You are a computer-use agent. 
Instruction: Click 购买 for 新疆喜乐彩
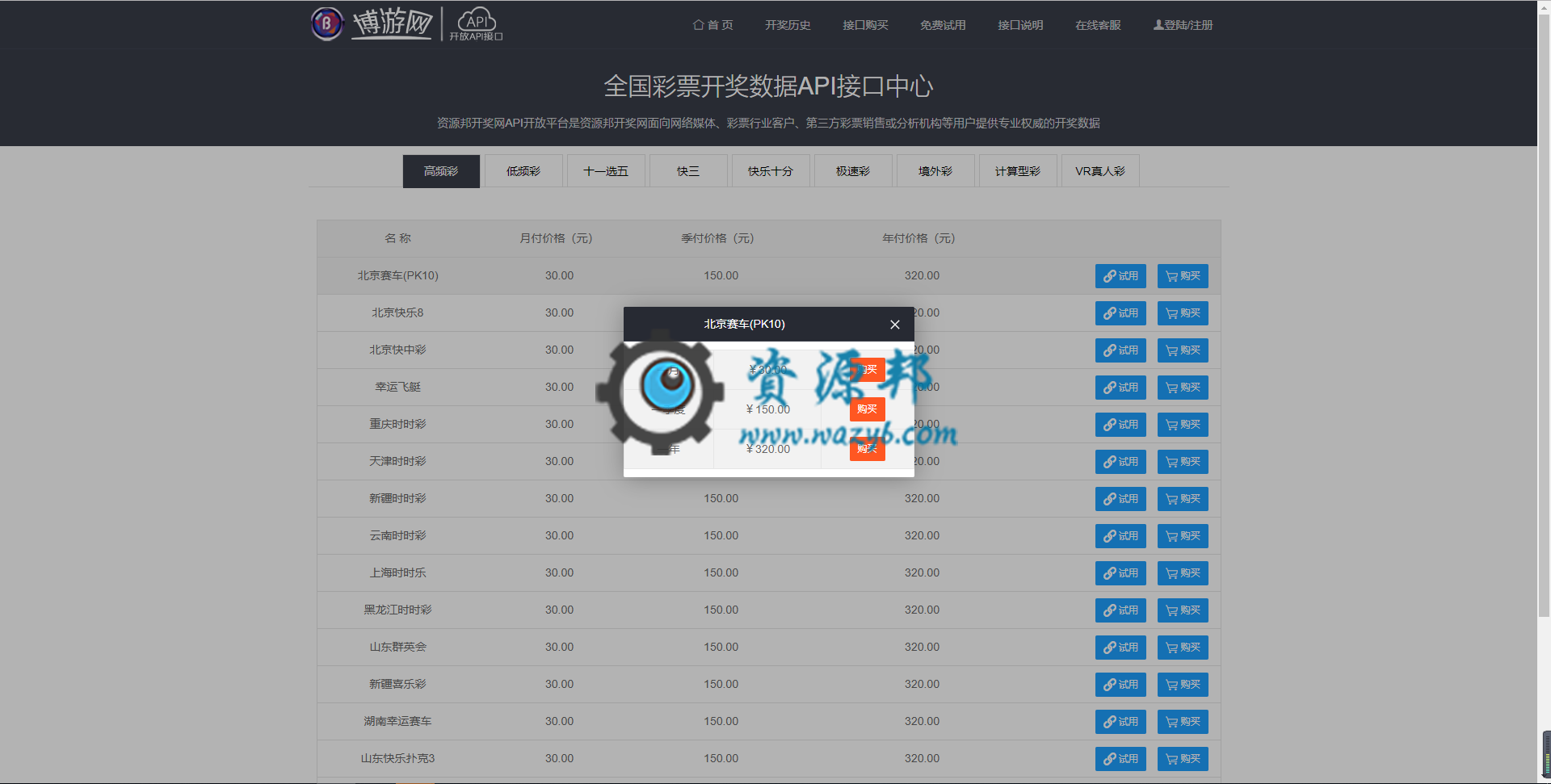coord(1183,685)
